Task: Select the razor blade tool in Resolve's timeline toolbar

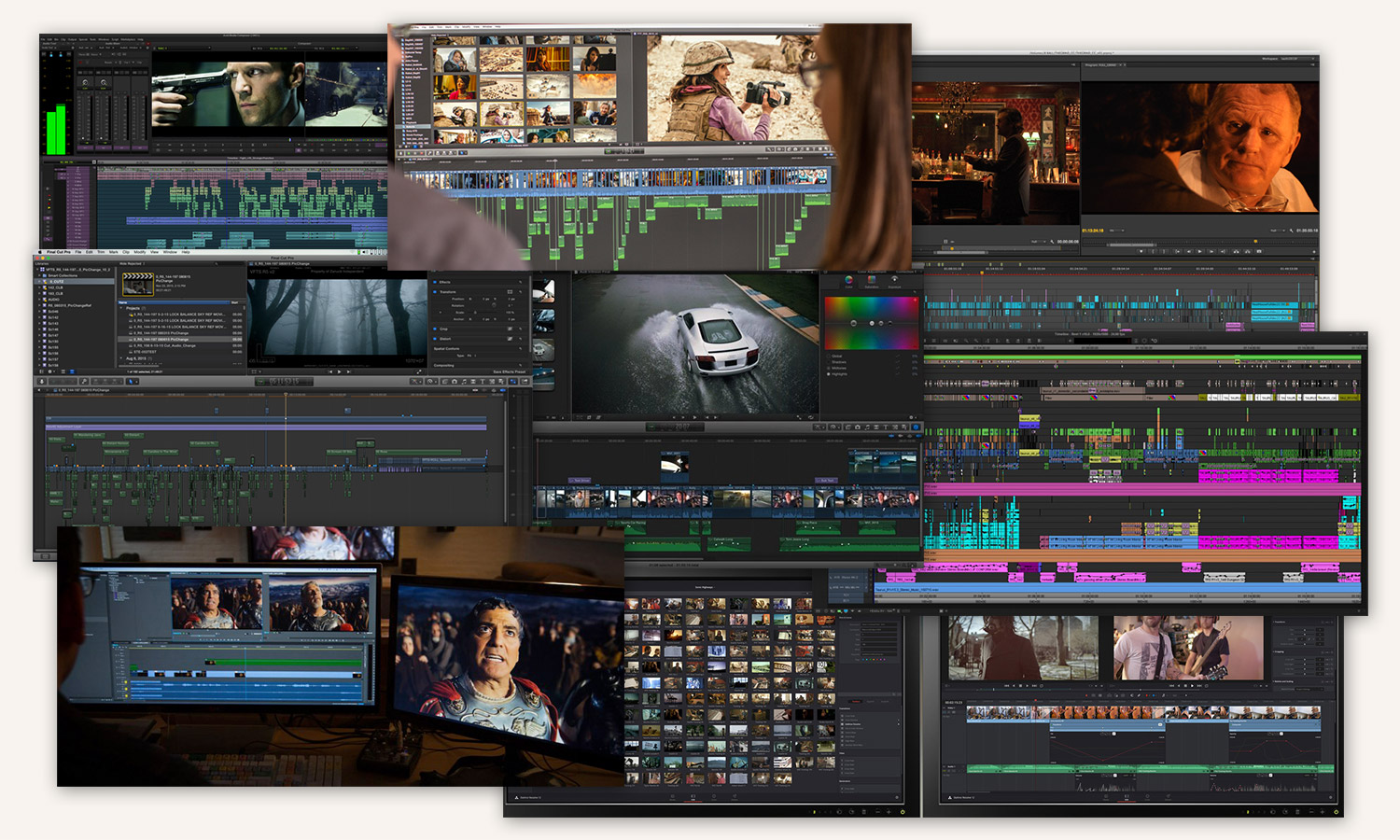Action: click(x=1139, y=695)
